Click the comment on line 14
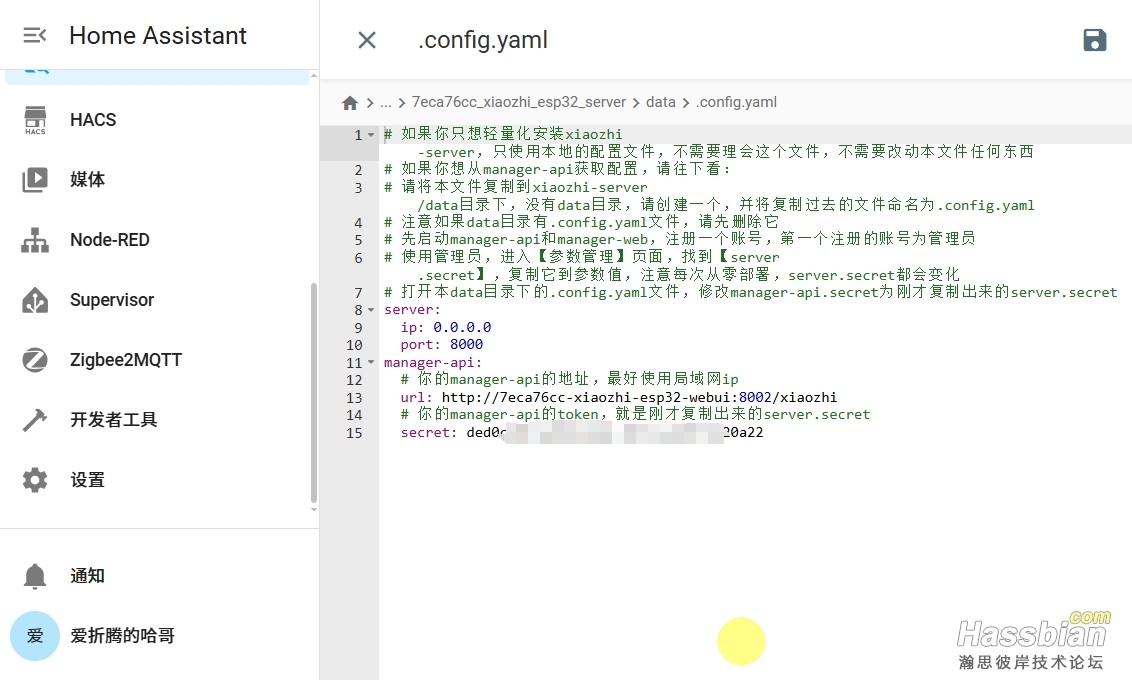Image resolution: width=1132 pixels, height=680 pixels. [x=635, y=415]
